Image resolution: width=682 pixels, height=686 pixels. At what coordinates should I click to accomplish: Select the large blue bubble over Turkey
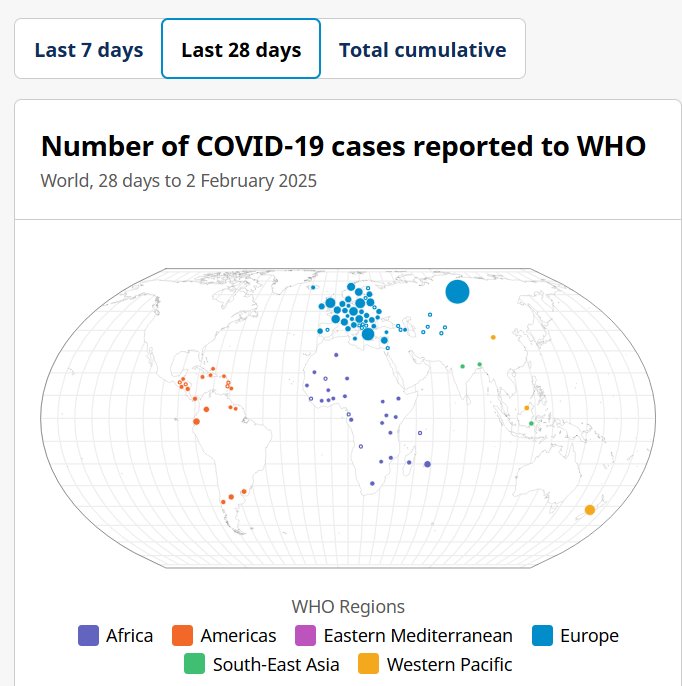(x=367, y=335)
